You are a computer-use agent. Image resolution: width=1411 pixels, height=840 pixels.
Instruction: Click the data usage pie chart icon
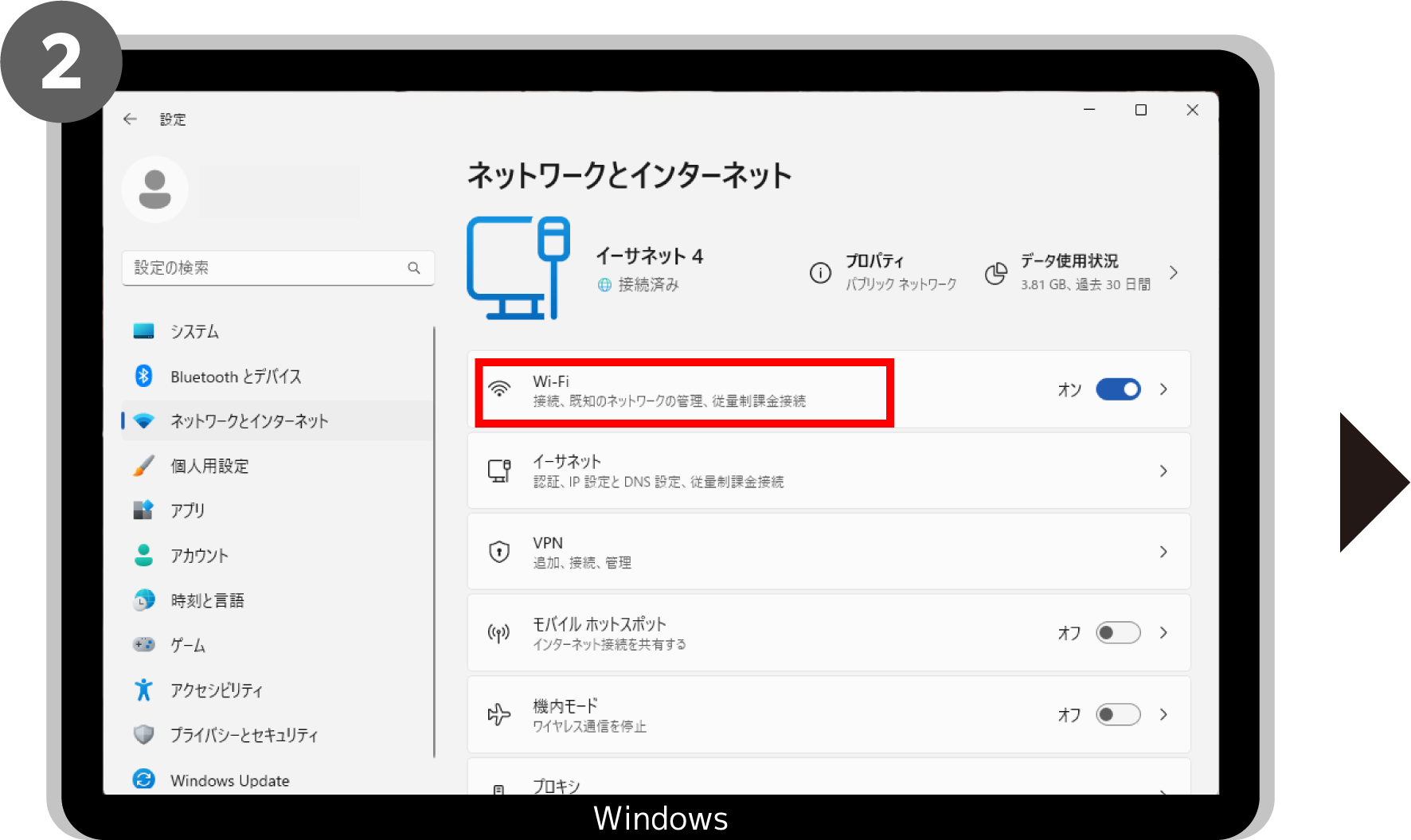(995, 273)
